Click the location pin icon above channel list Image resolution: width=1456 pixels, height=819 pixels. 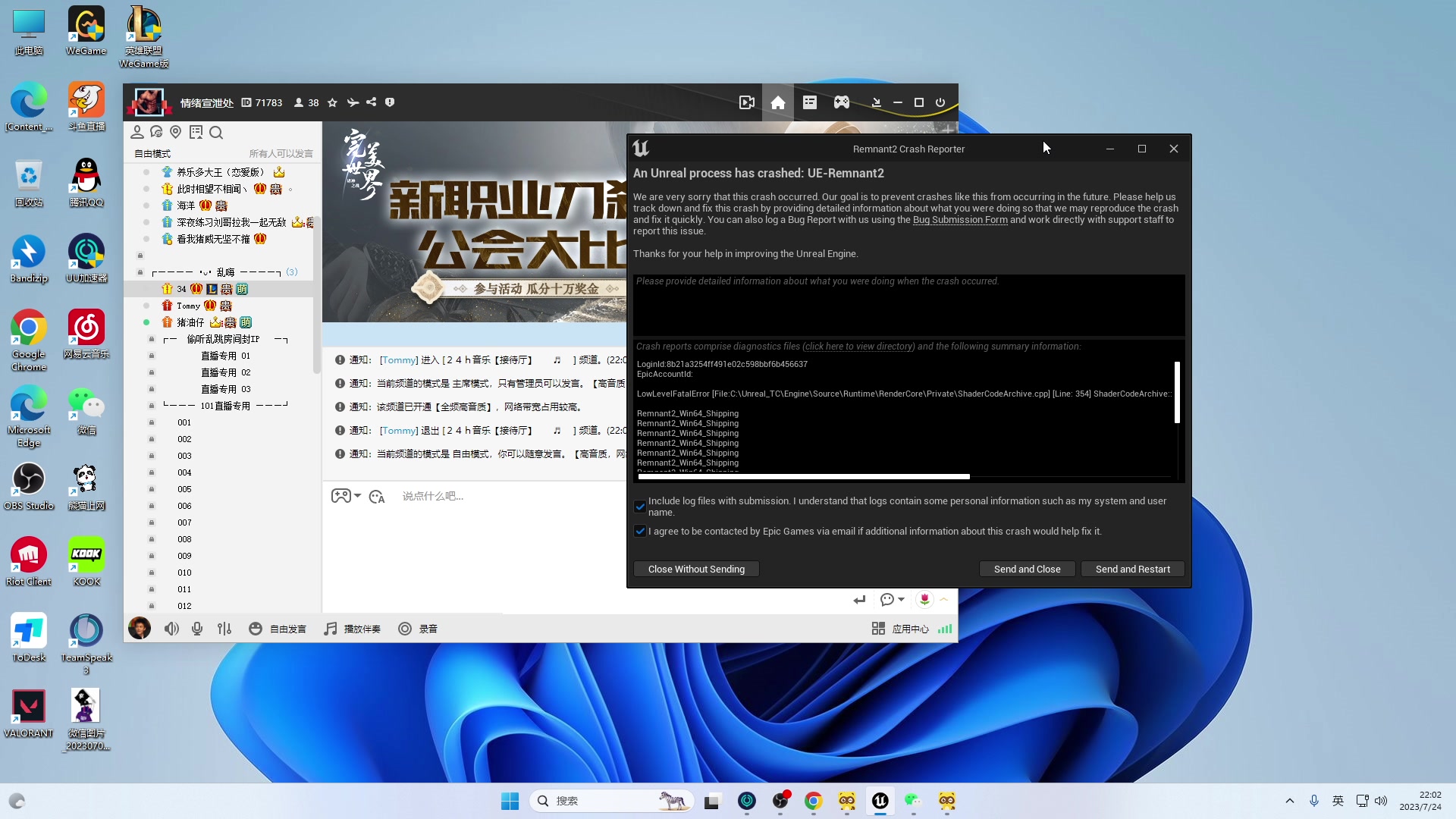176,133
